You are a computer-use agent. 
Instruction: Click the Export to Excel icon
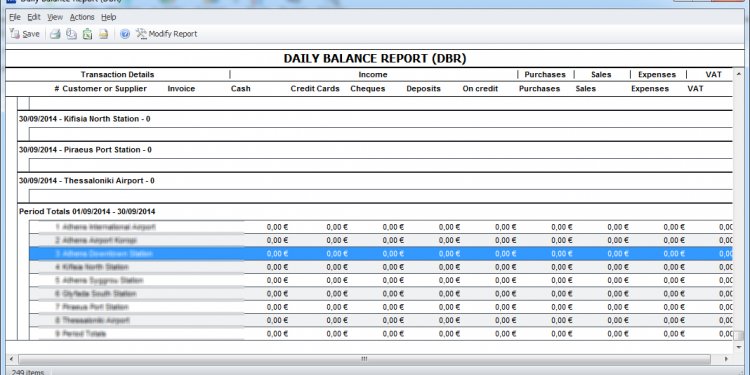tap(87, 34)
